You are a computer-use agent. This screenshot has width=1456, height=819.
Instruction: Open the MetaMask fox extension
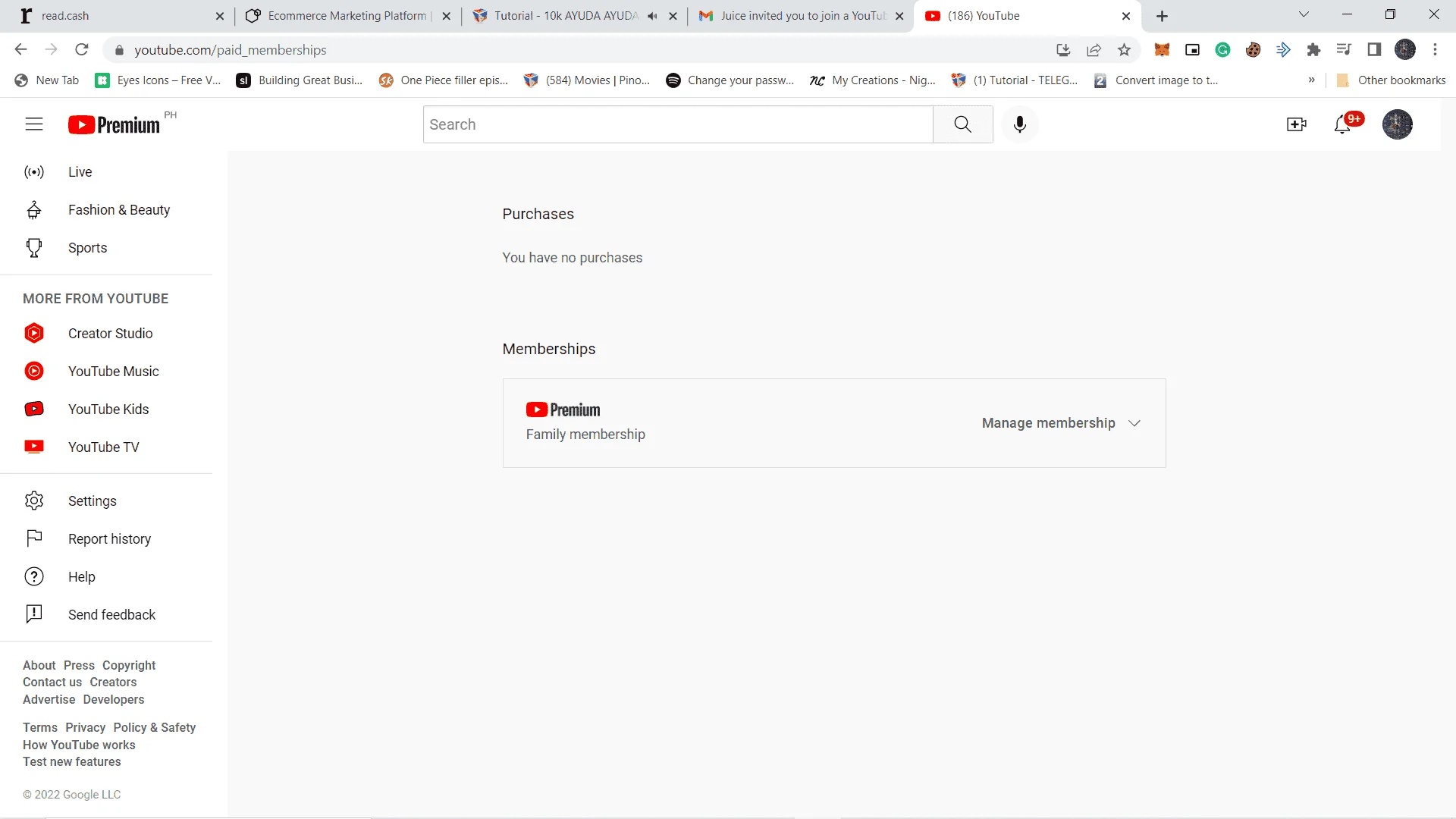point(1162,50)
